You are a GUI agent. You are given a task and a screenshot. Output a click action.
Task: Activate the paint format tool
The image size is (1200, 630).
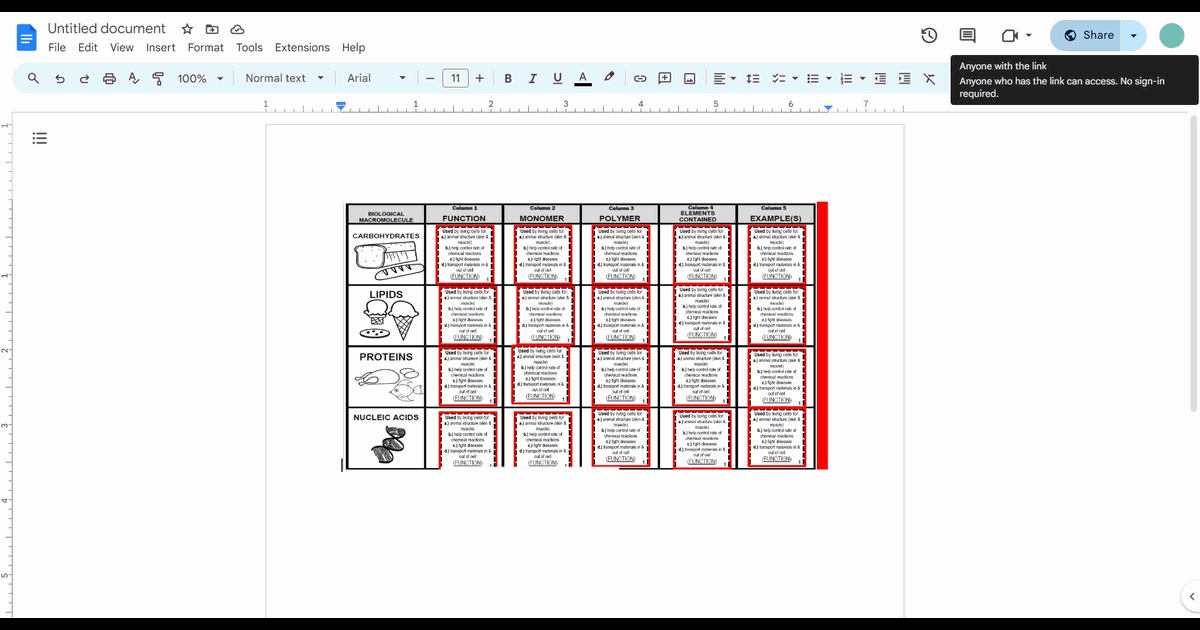point(158,78)
